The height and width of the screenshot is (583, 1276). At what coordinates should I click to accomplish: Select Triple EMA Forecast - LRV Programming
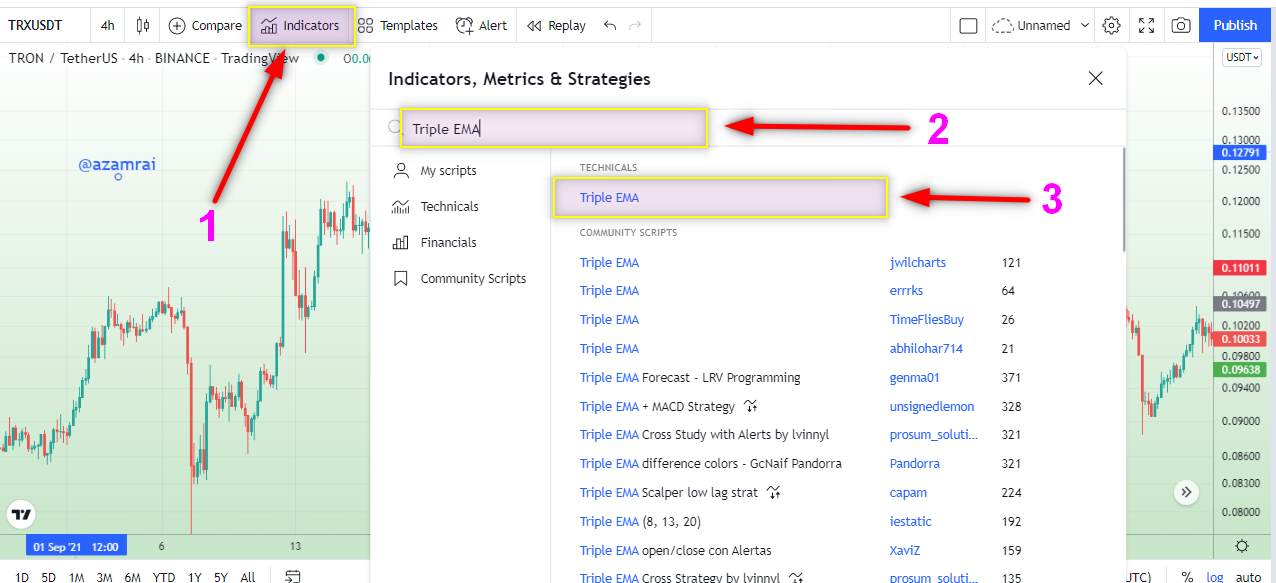tap(690, 378)
